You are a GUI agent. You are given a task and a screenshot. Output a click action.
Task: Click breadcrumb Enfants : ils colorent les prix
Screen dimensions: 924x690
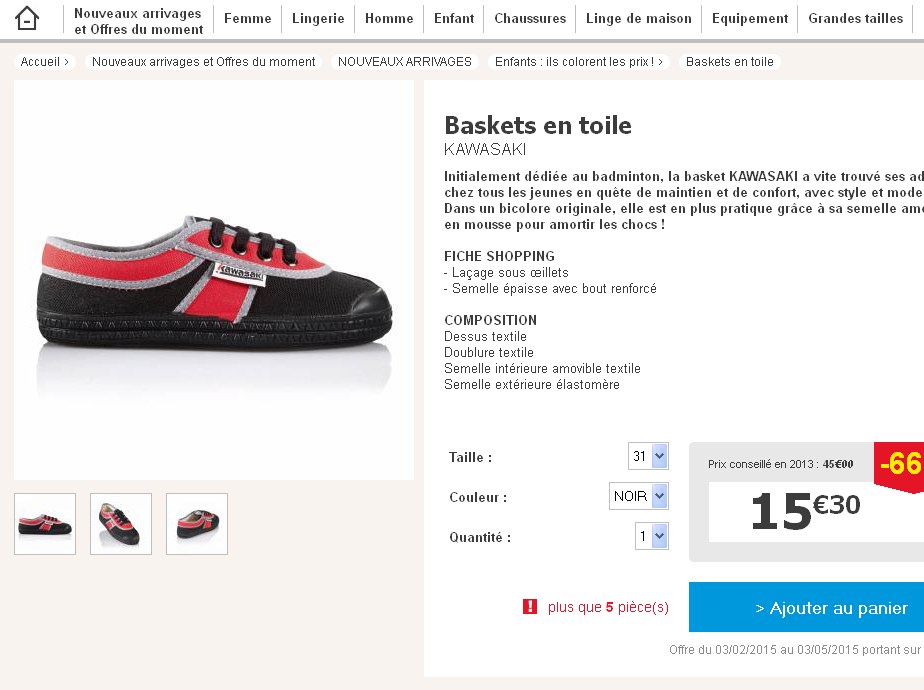tap(578, 62)
